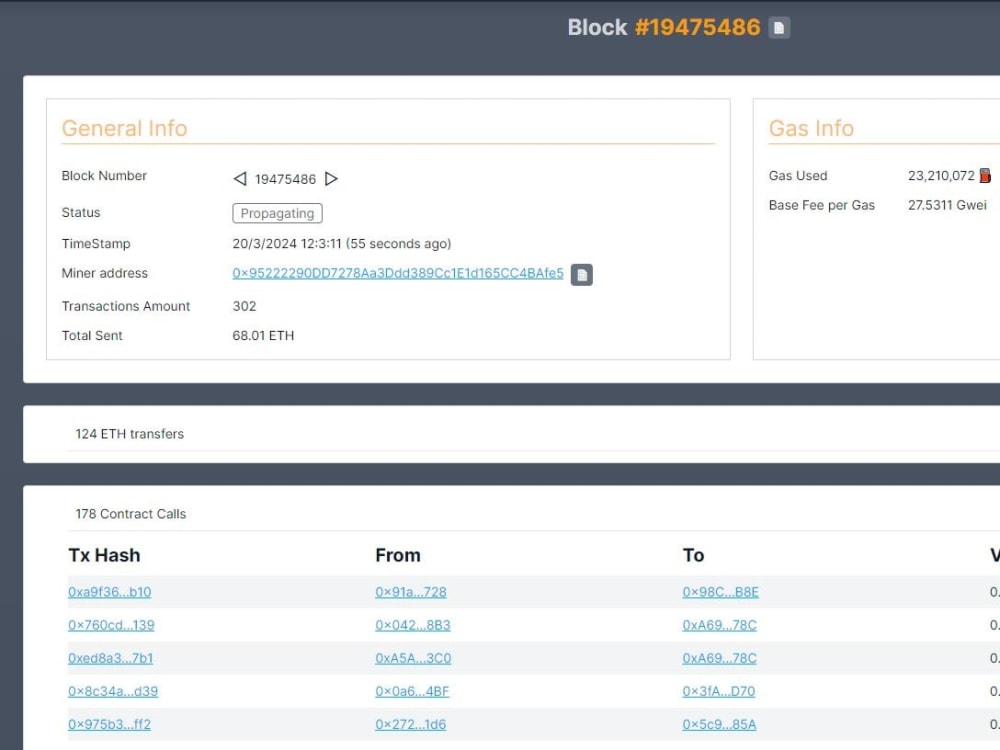The height and width of the screenshot is (750, 1000).
Task: Open sender address 0x0a6...4BF
Action: [412, 691]
